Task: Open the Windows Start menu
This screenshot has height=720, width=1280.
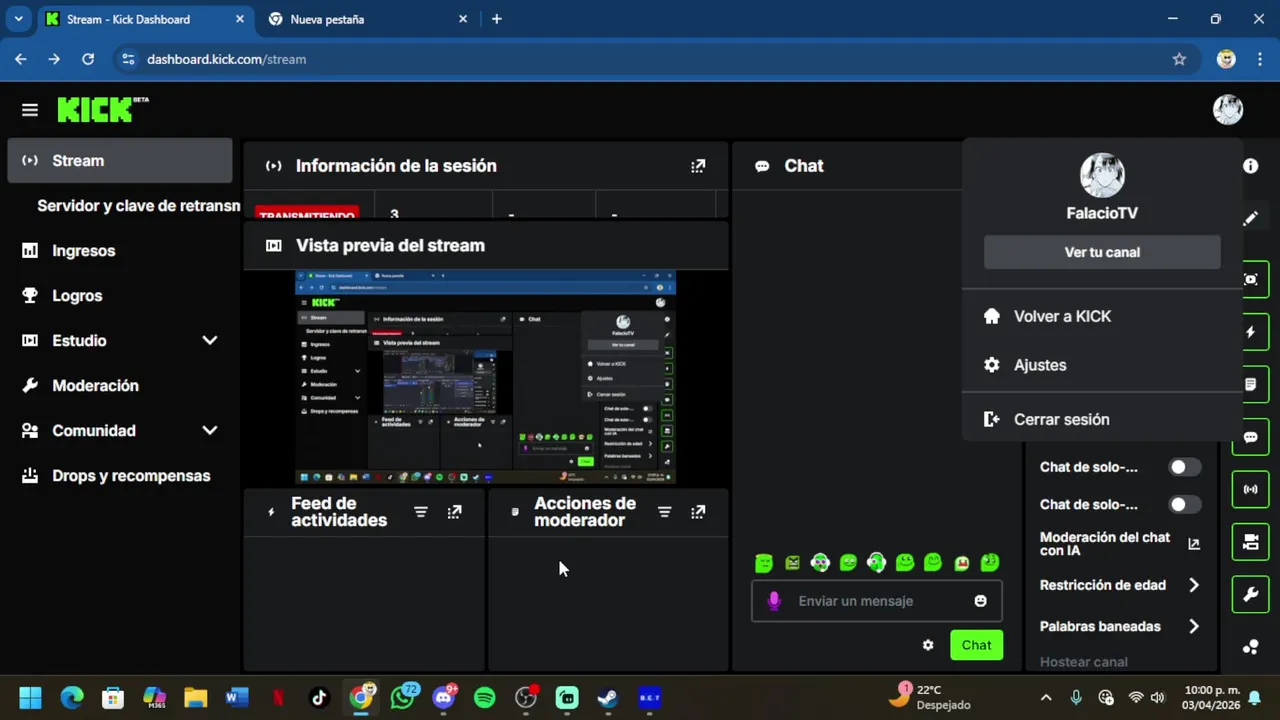Action: [30, 698]
